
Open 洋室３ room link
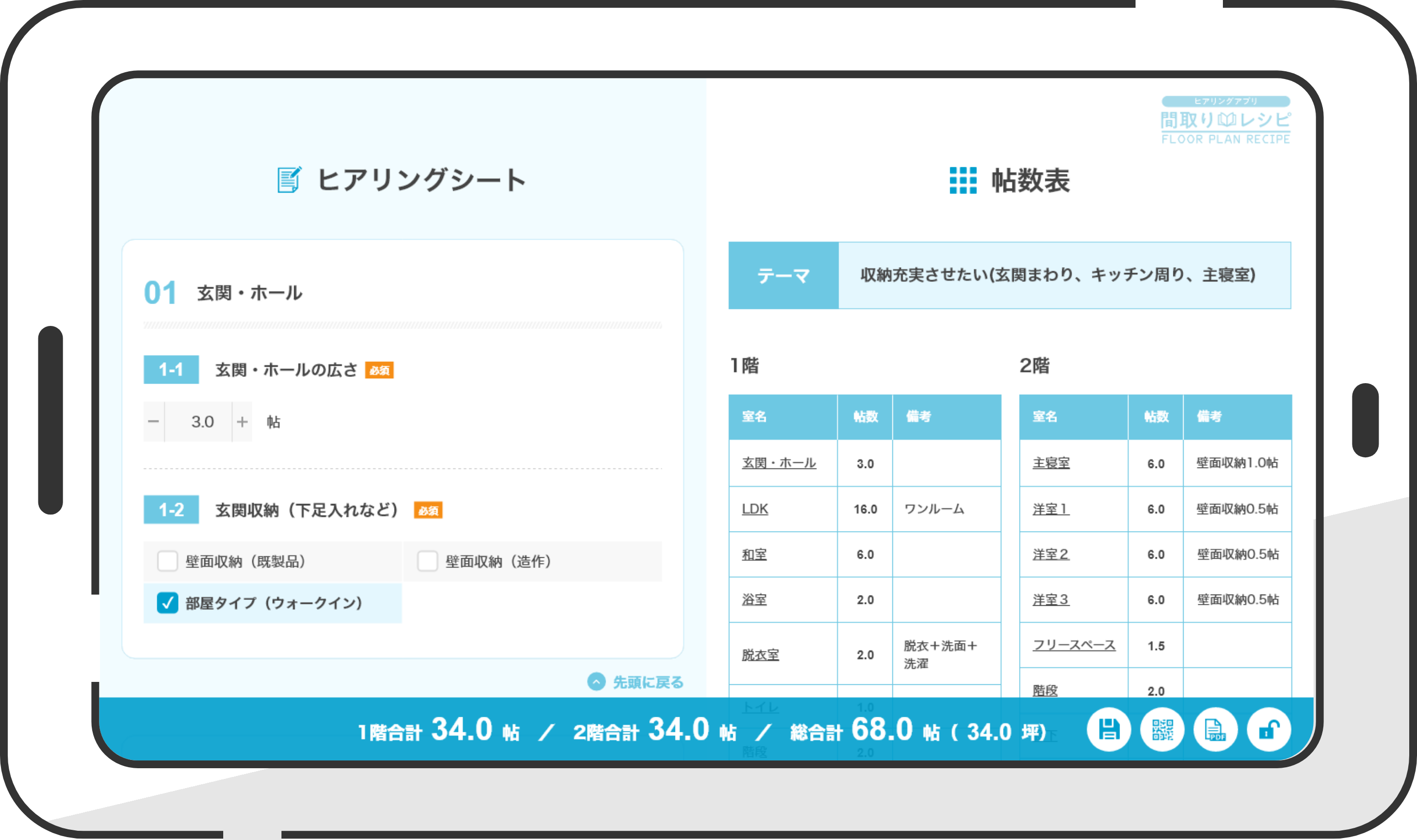(x=1051, y=599)
